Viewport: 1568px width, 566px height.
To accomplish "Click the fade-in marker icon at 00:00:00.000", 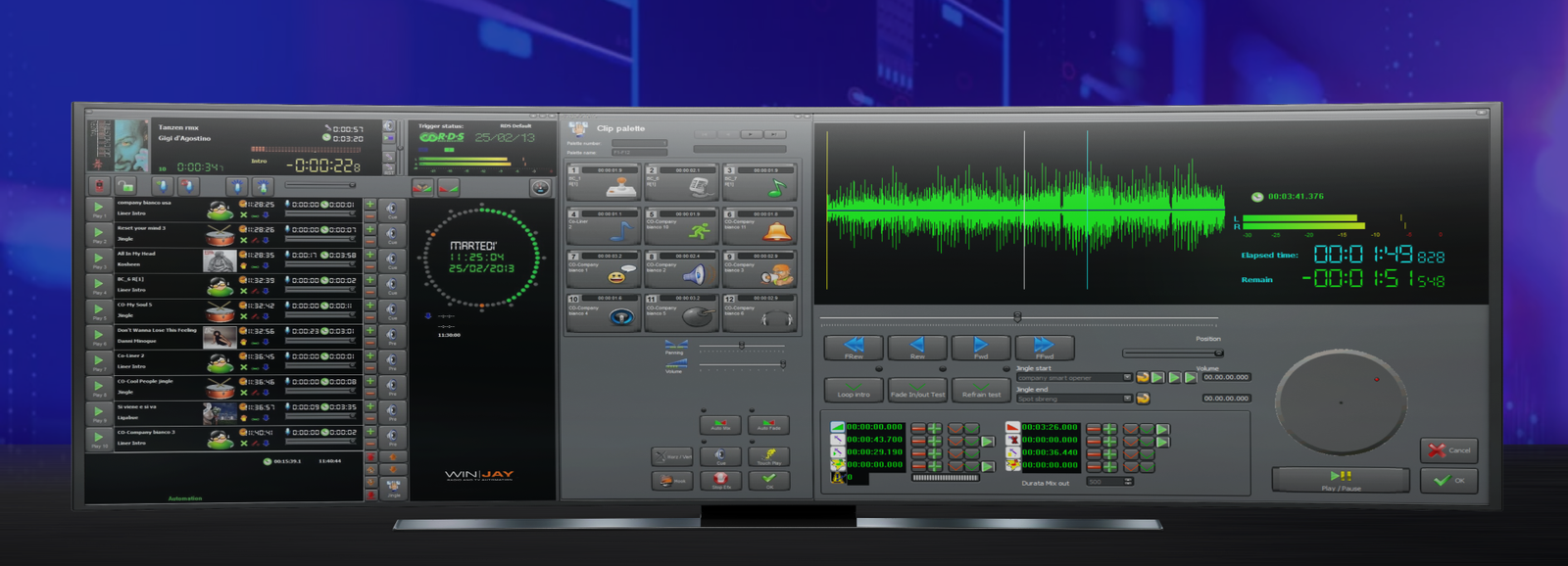I will (x=837, y=427).
